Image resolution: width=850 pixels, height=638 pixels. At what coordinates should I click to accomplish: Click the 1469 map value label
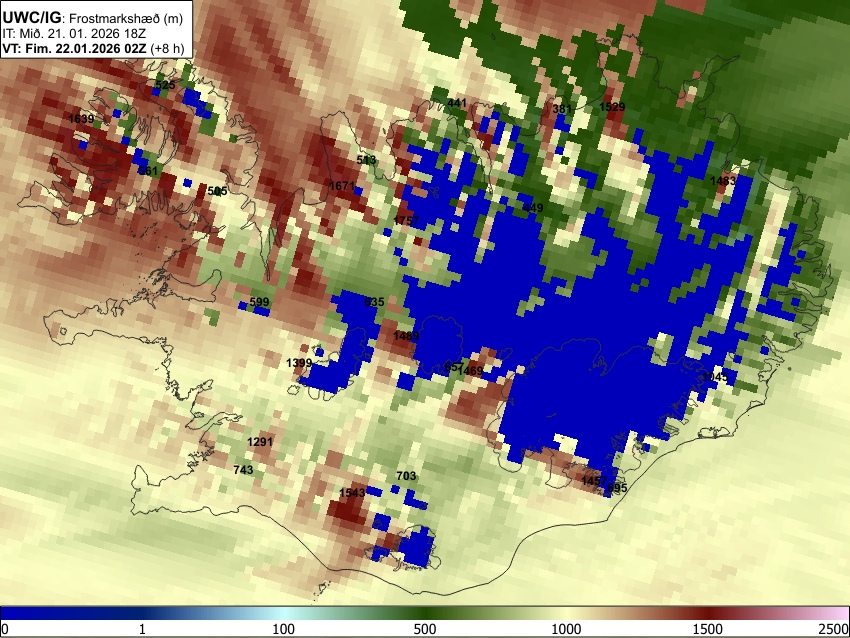point(470,371)
